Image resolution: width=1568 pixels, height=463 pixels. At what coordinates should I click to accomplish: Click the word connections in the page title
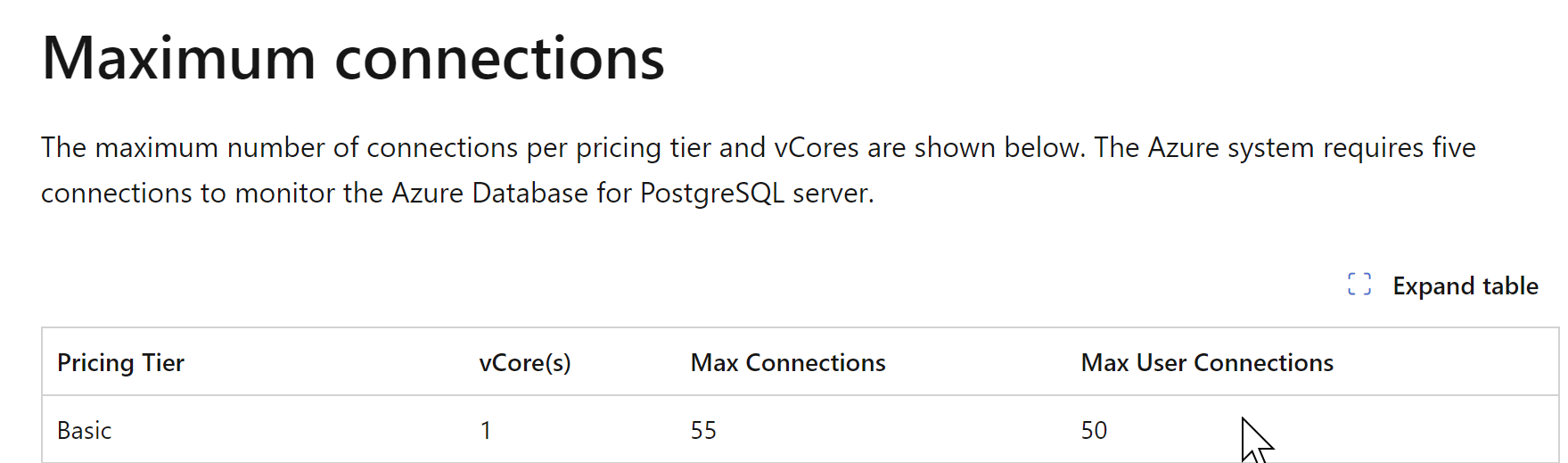coord(499,59)
